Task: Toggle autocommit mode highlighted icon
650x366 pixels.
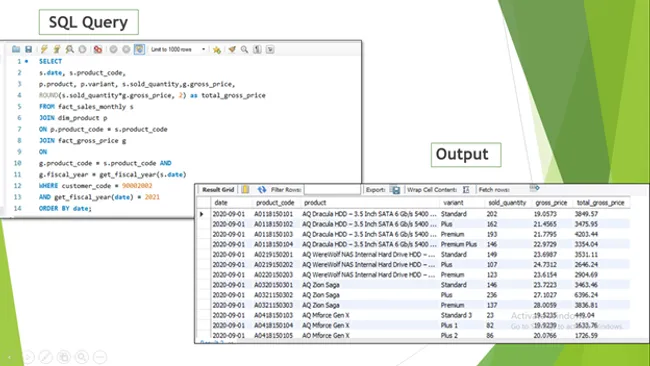Action: 139,49
